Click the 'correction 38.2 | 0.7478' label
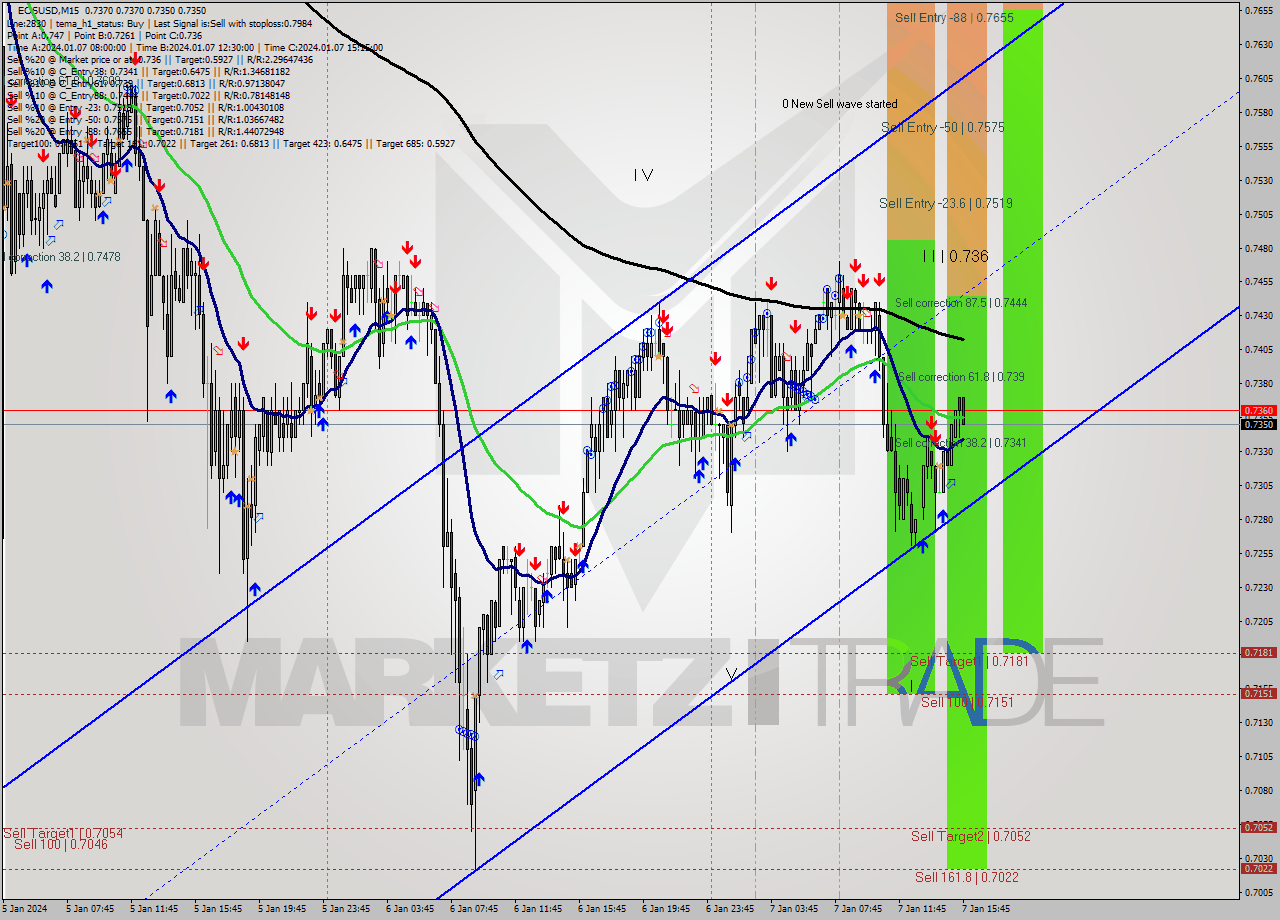 [62, 257]
